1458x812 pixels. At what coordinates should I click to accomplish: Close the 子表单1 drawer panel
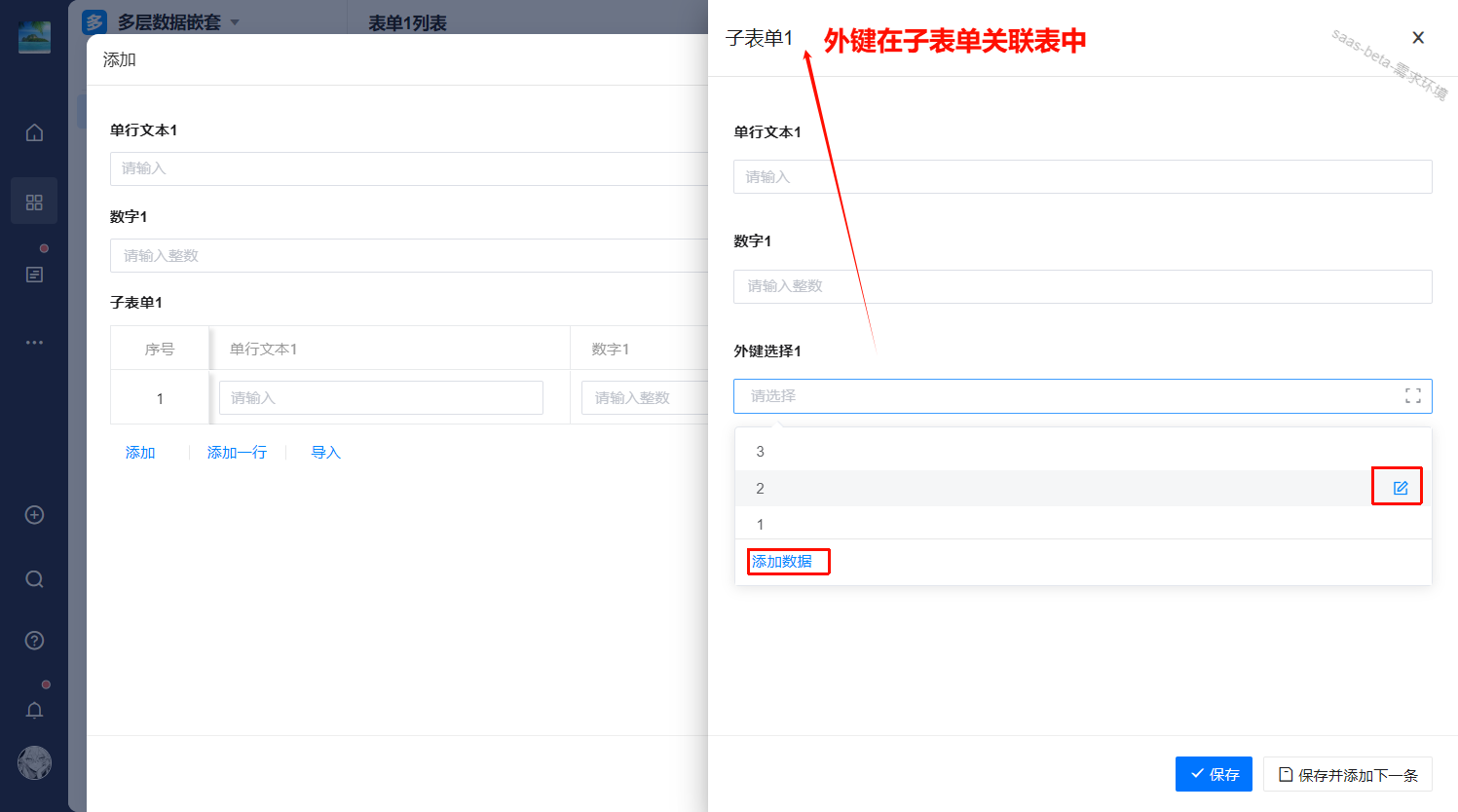pos(1418,38)
